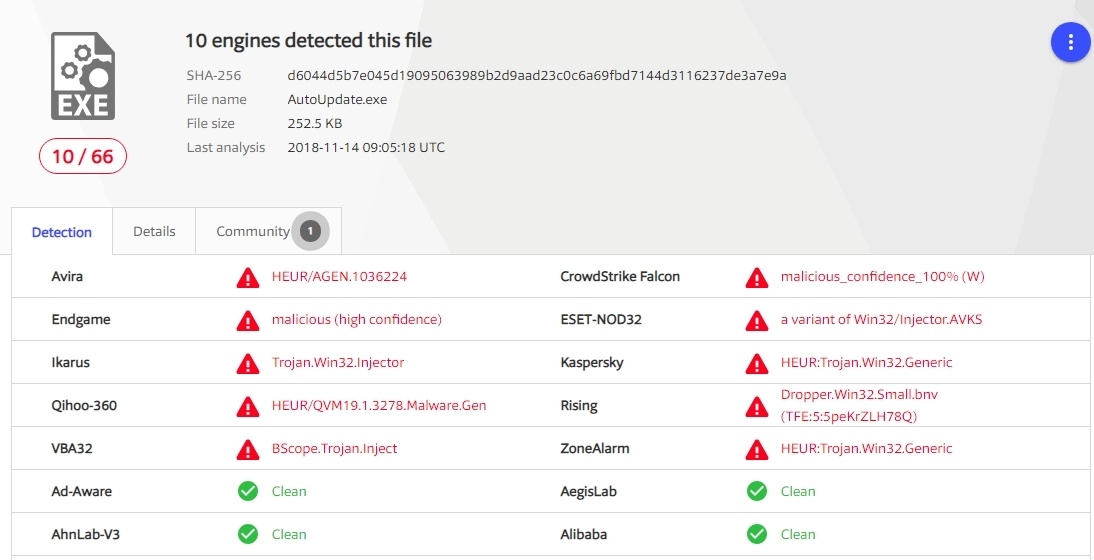Click the AegisLab clean checkmark icon
1094x560 pixels.
point(757,491)
